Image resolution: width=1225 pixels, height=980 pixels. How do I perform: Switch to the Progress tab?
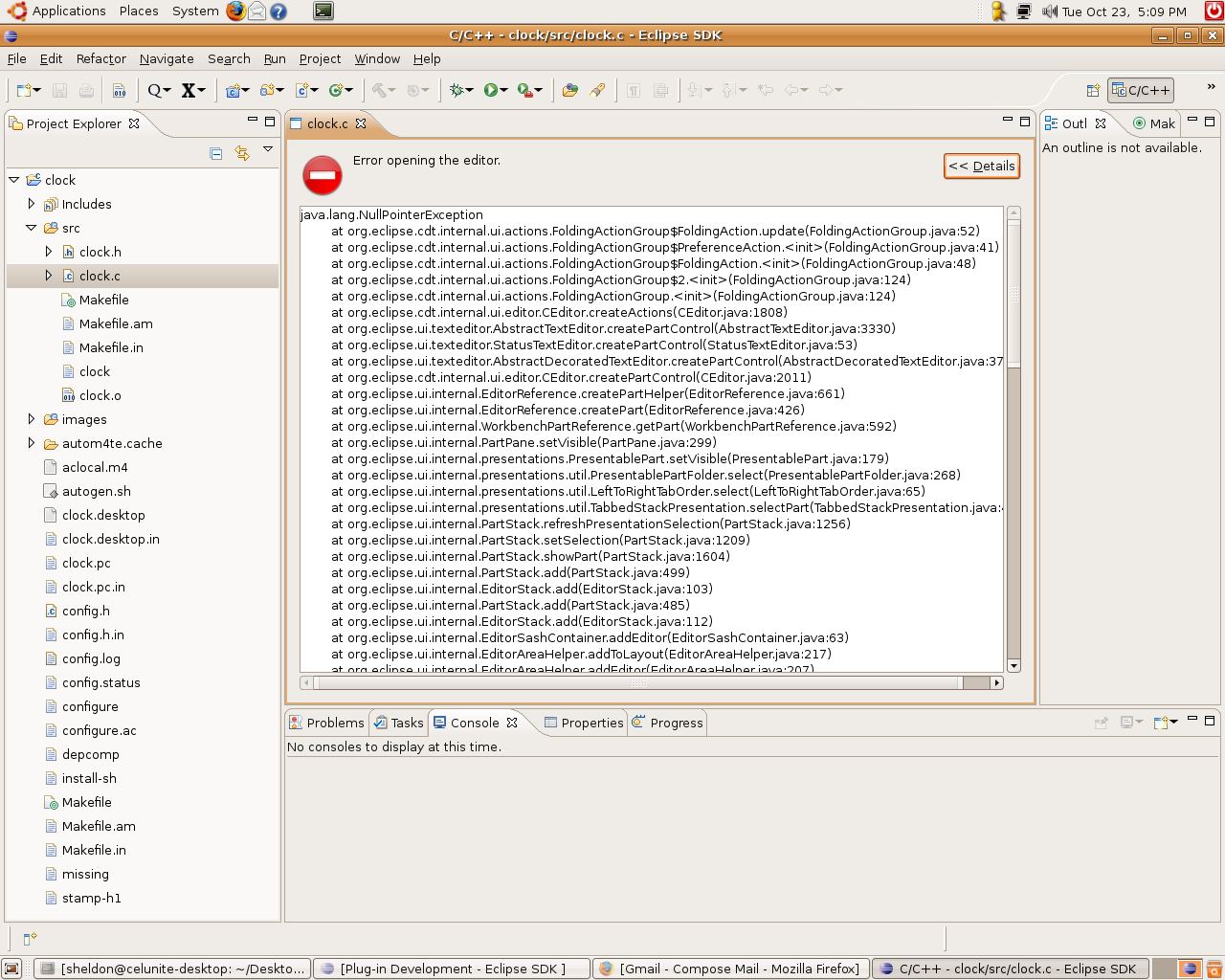pos(667,723)
